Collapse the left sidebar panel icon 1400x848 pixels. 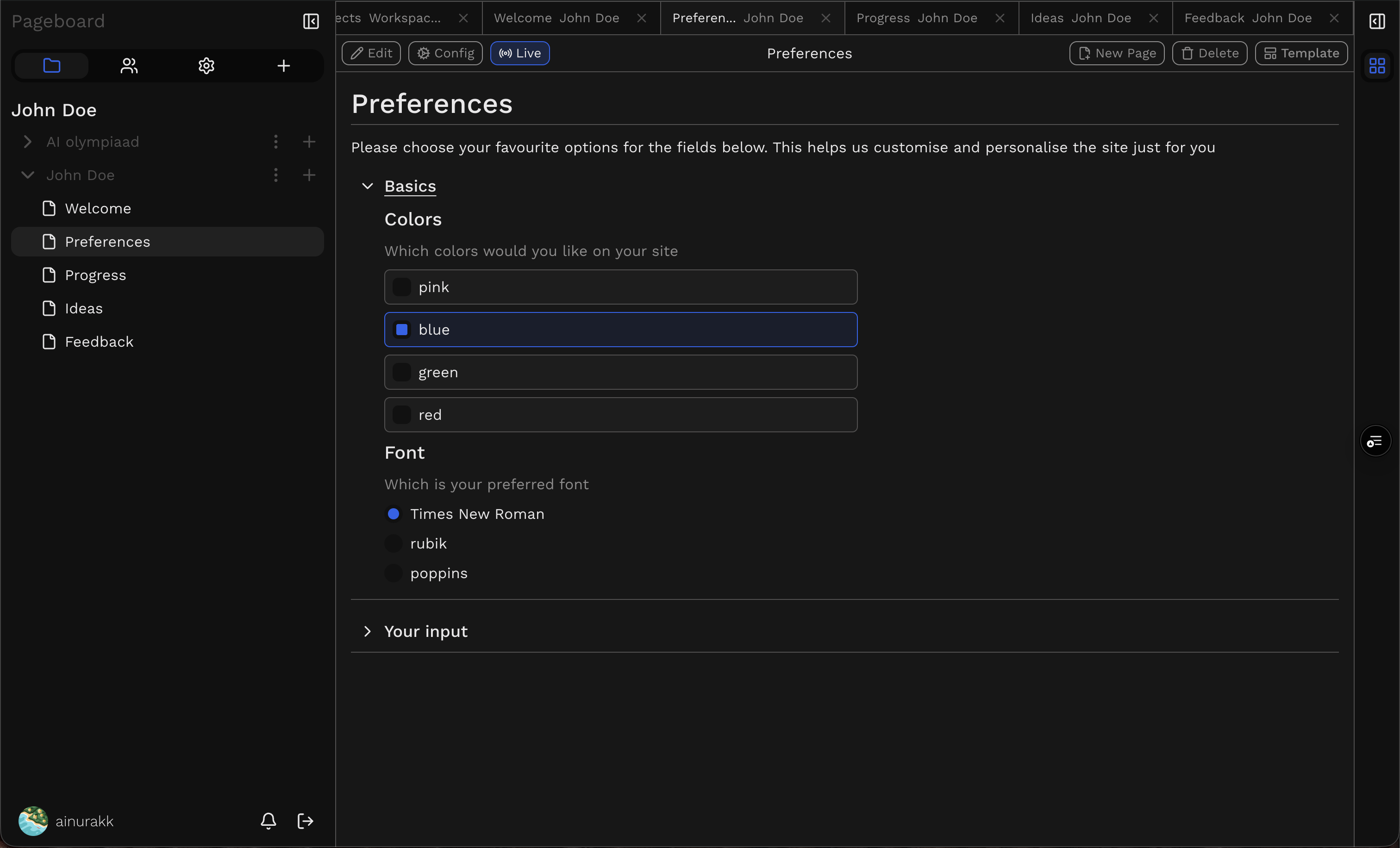311,21
